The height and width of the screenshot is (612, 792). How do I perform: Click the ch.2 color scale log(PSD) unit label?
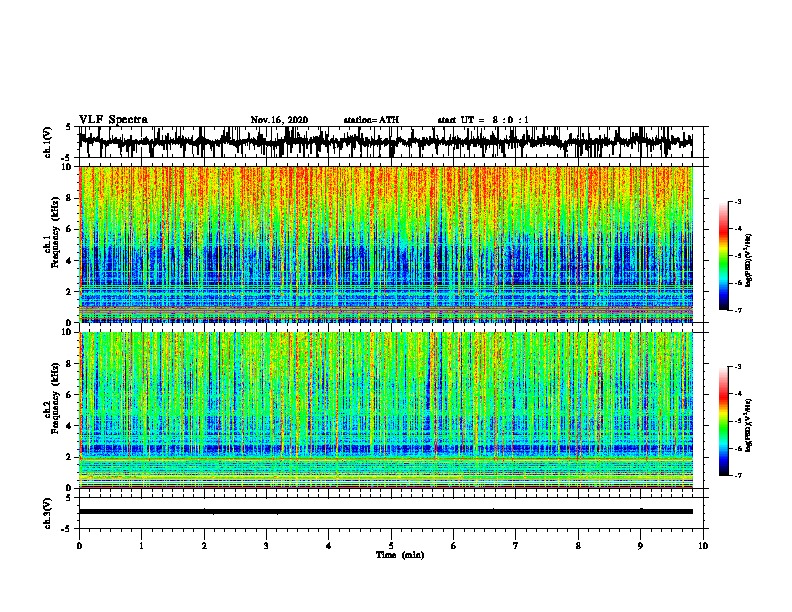tap(749, 425)
